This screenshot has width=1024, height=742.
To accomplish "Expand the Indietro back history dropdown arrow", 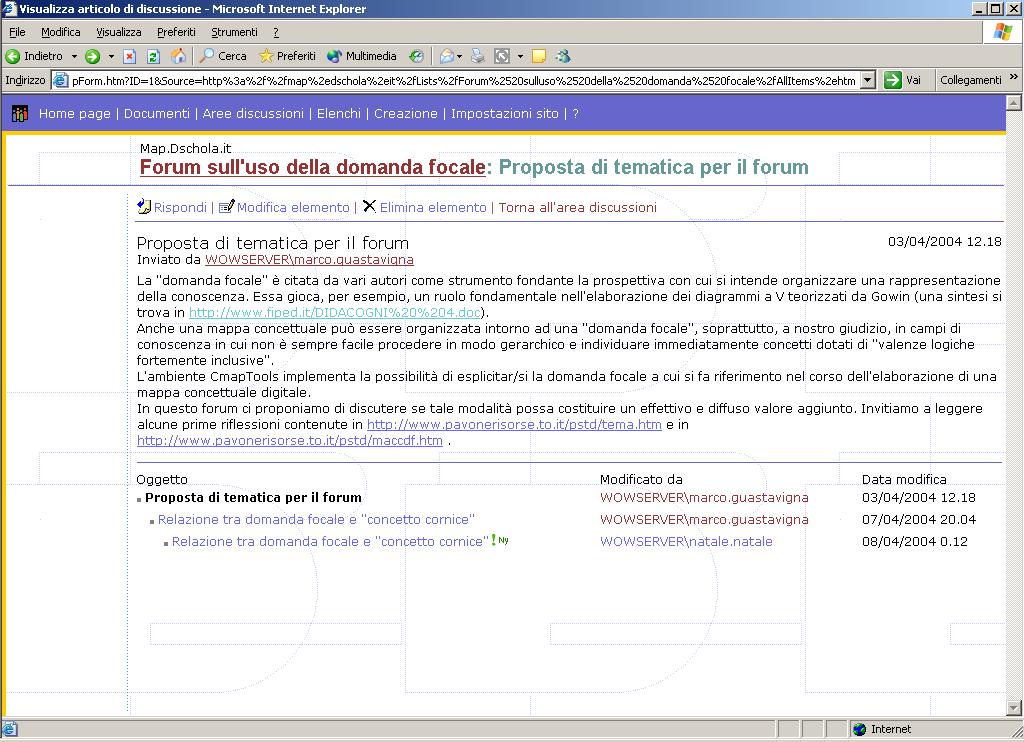I will coord(74,56).
